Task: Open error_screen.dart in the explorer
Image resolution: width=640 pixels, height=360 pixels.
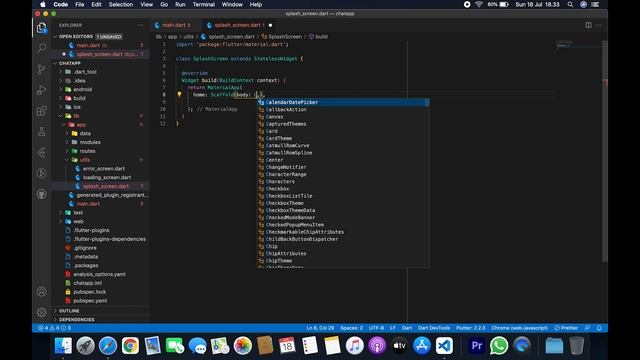Action: tap(104, 169)
